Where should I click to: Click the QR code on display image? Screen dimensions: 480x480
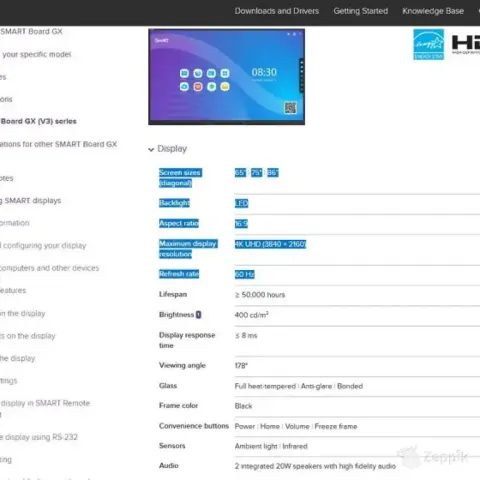(x=290, y=108)
